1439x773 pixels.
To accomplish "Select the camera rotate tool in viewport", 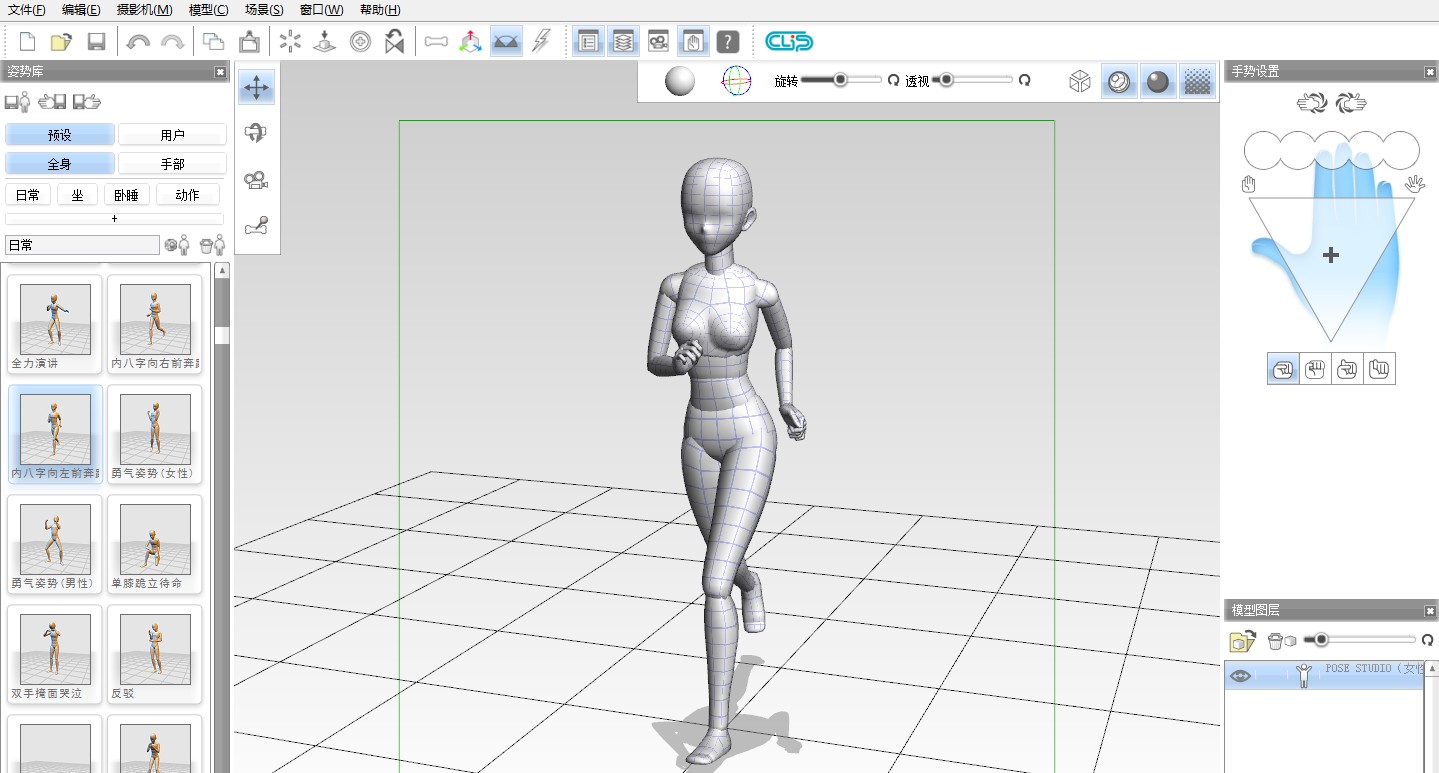I will click(x=257, y=133).
